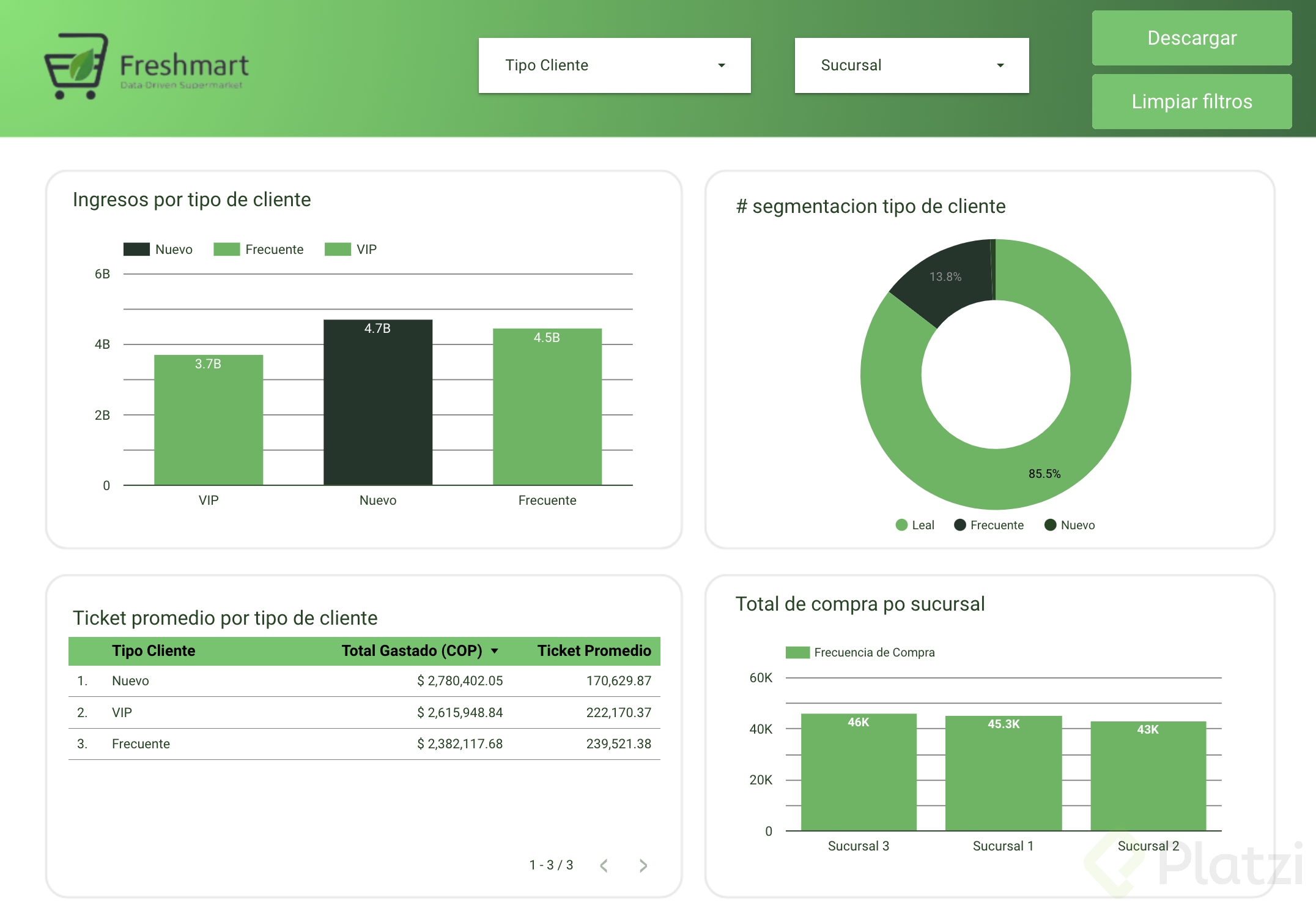Screen dimensions: 1316x908
Task: Click Limpiar filtros button
Action: pos(1191,102)
